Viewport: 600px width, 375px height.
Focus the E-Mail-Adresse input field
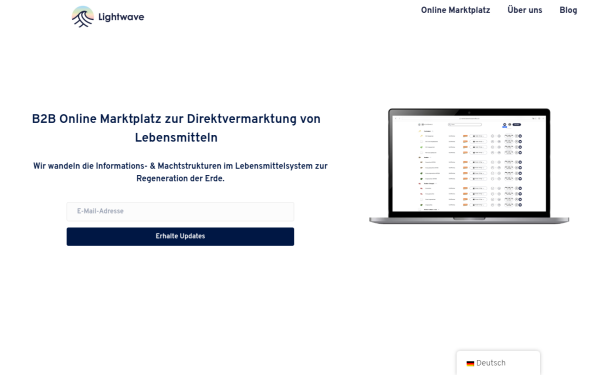(x=180, y=212)
